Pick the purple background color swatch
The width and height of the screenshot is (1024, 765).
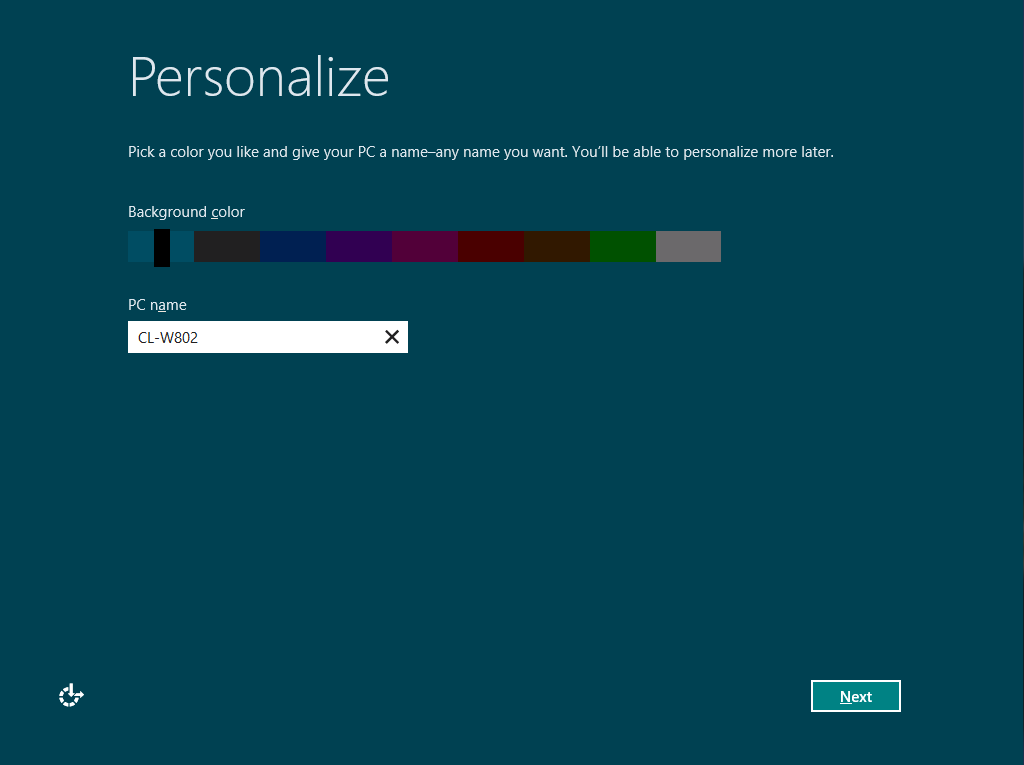(359, 246)
